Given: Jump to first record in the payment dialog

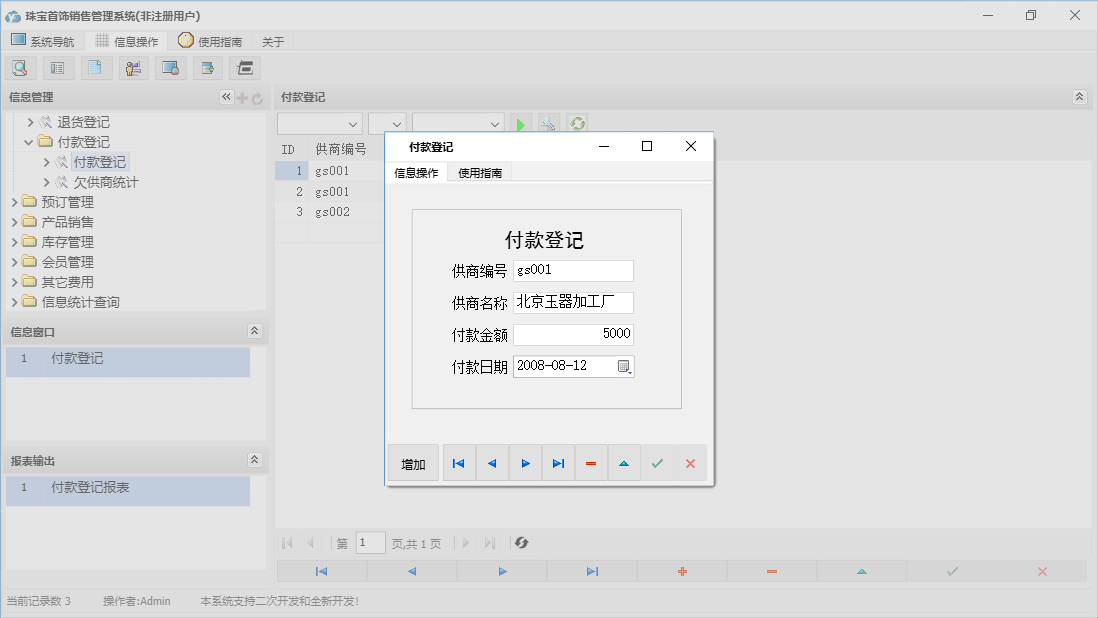Looking at the screenshot, I should pos(459,463).
